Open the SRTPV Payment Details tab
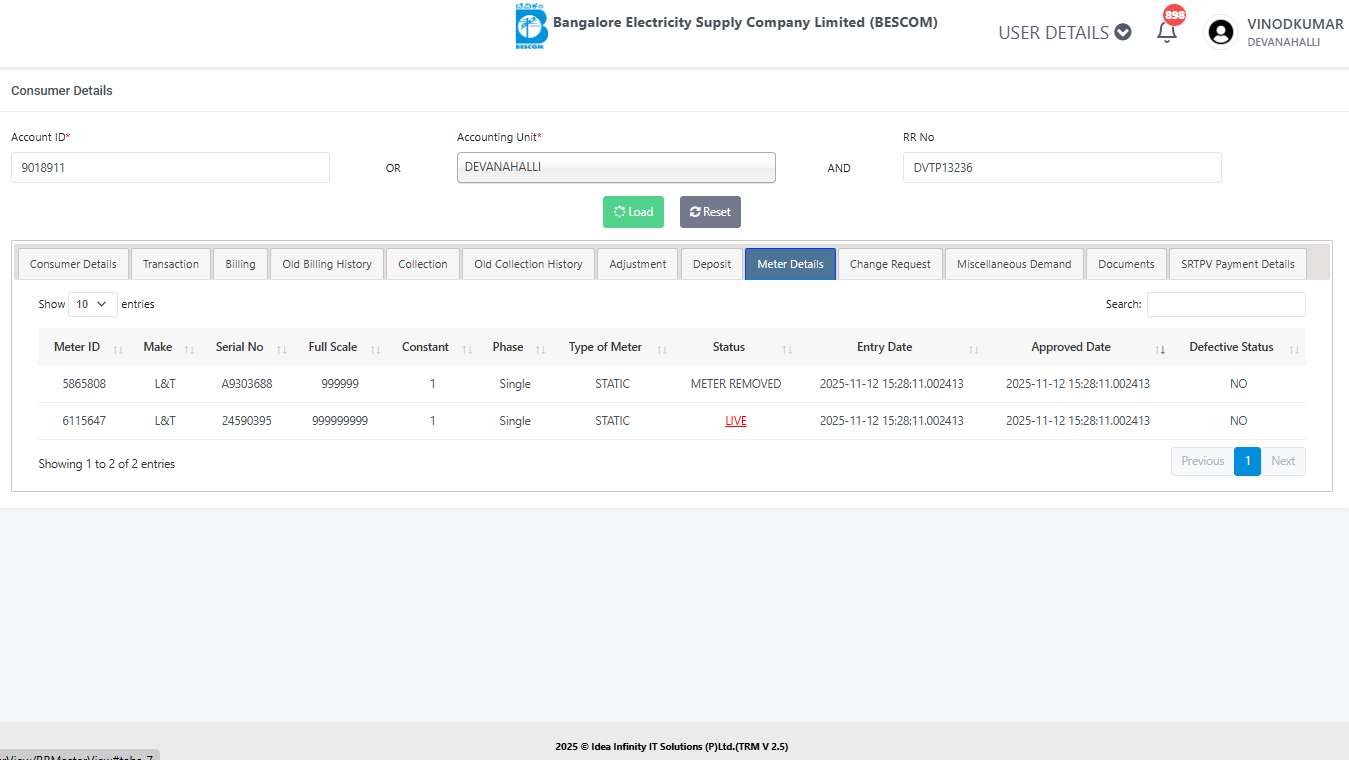The height and width of the screenshot is (760, 1349). [1237, 264]
